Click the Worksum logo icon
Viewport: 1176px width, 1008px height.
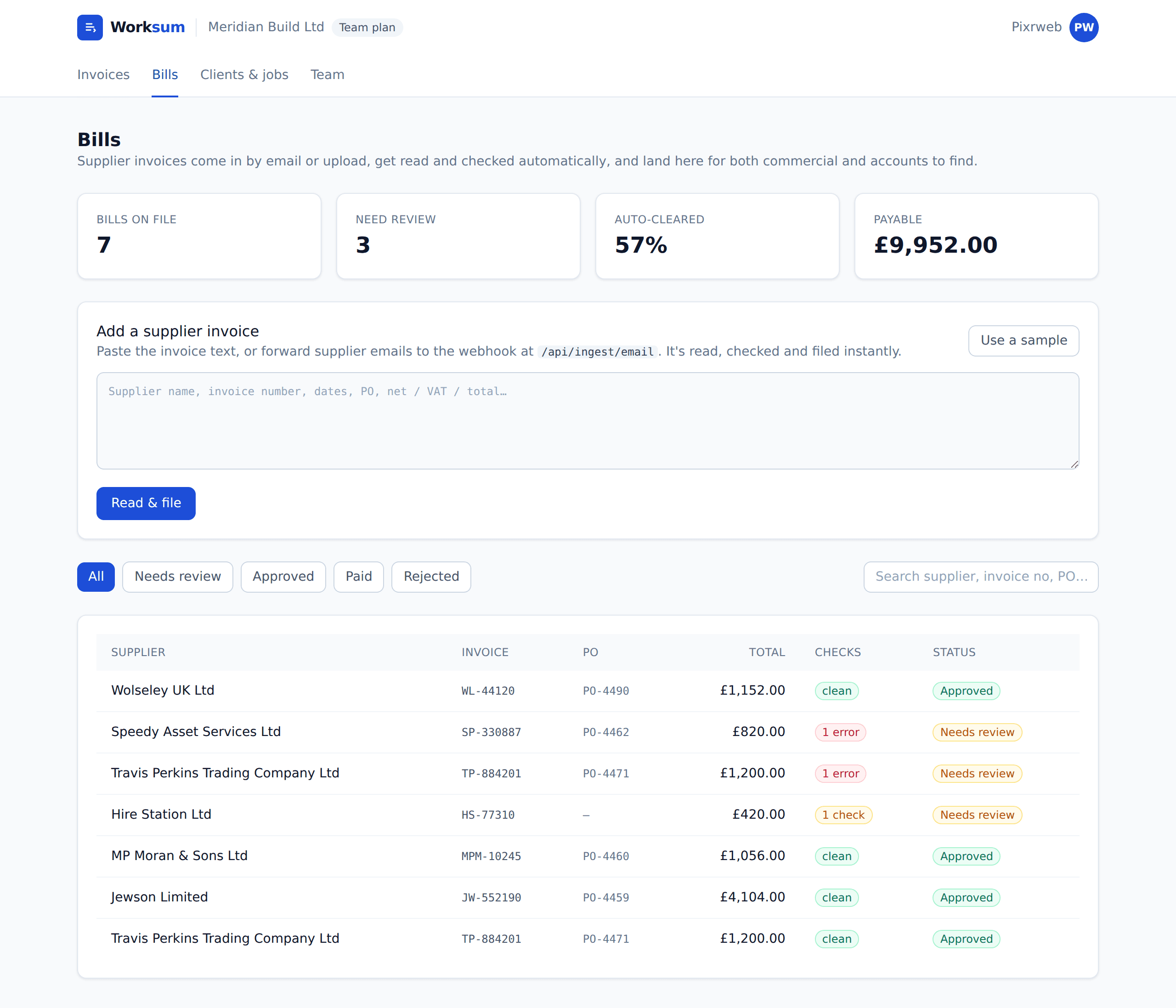pos(90,27)
